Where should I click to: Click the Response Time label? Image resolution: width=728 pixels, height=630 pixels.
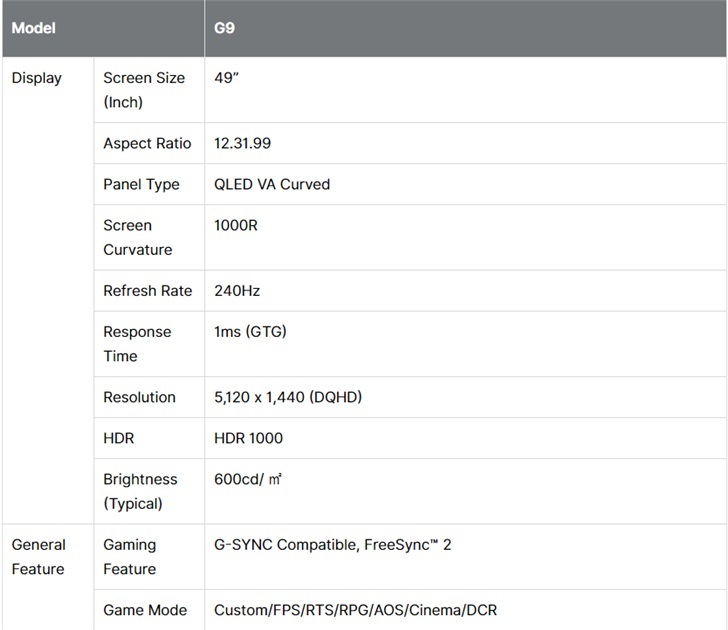(137, 343)
